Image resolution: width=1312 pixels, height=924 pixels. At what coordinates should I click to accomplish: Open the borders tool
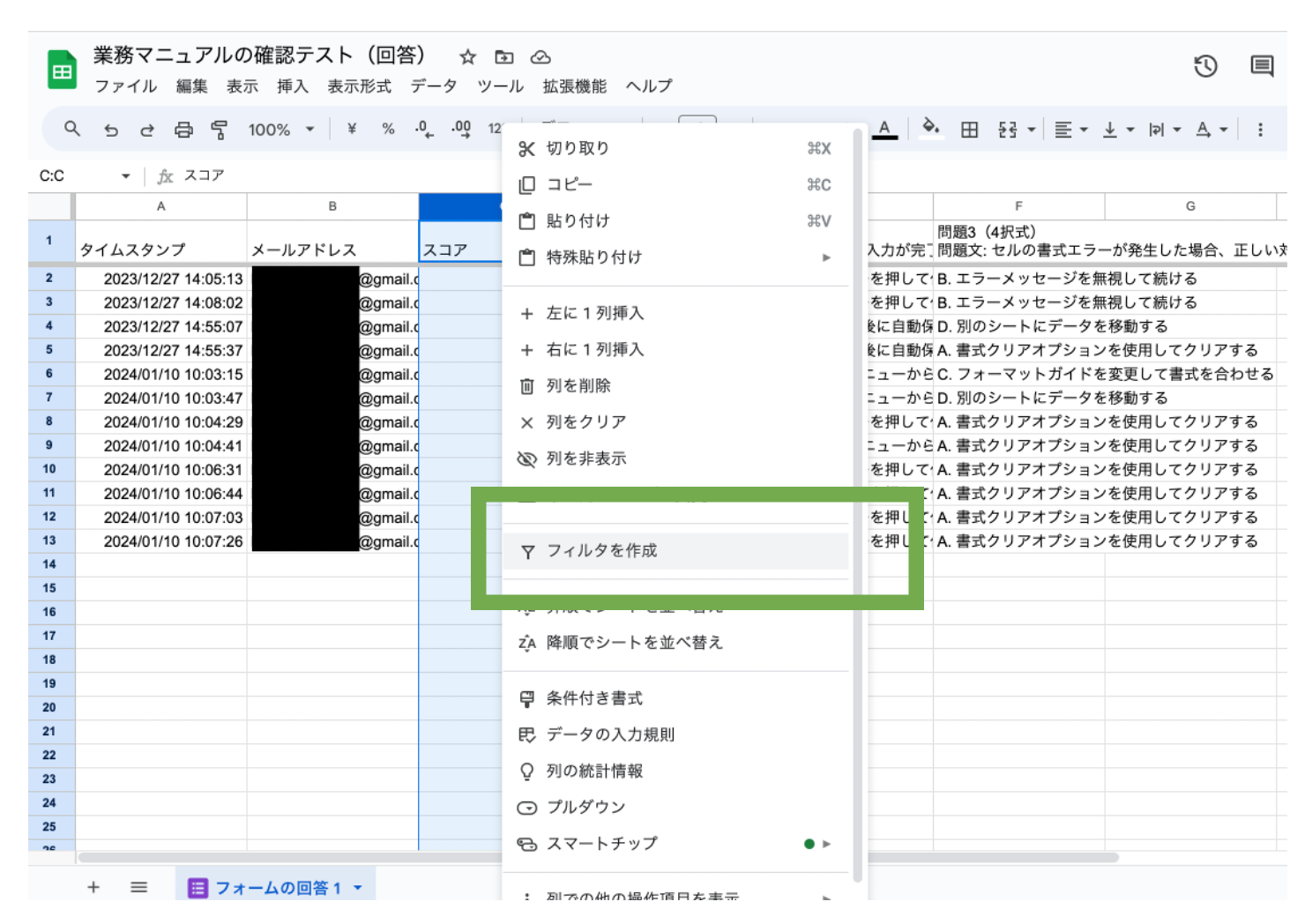pos(969,130)
